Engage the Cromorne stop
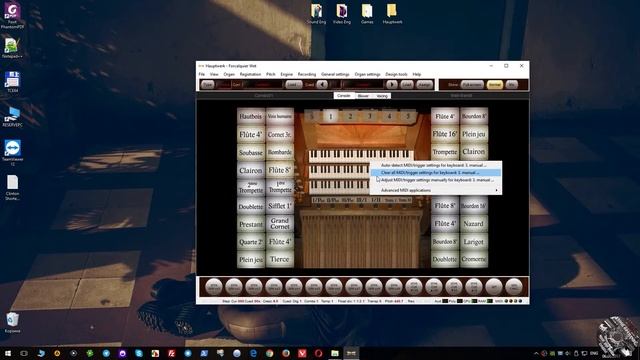Viewport: 640px width, 360px height. tap(473, 260)
